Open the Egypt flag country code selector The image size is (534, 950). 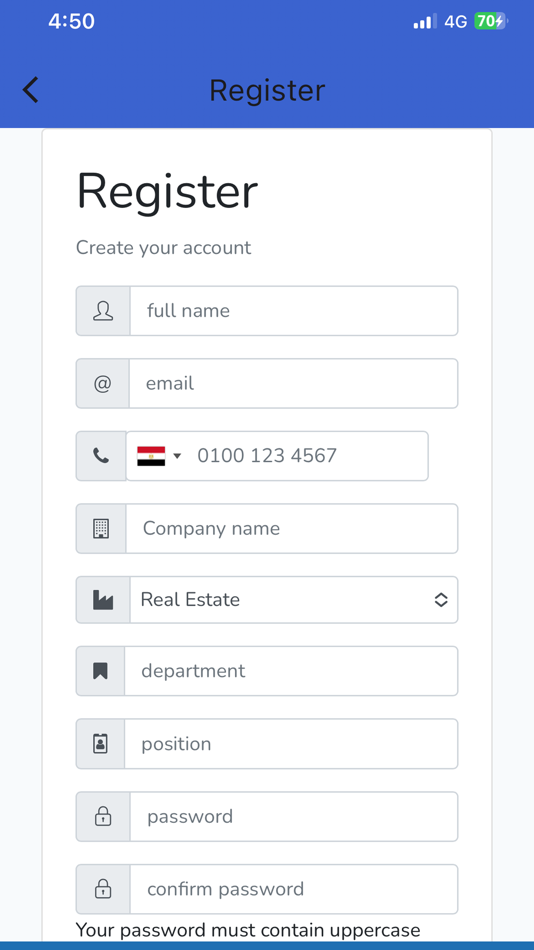[159, 456]
